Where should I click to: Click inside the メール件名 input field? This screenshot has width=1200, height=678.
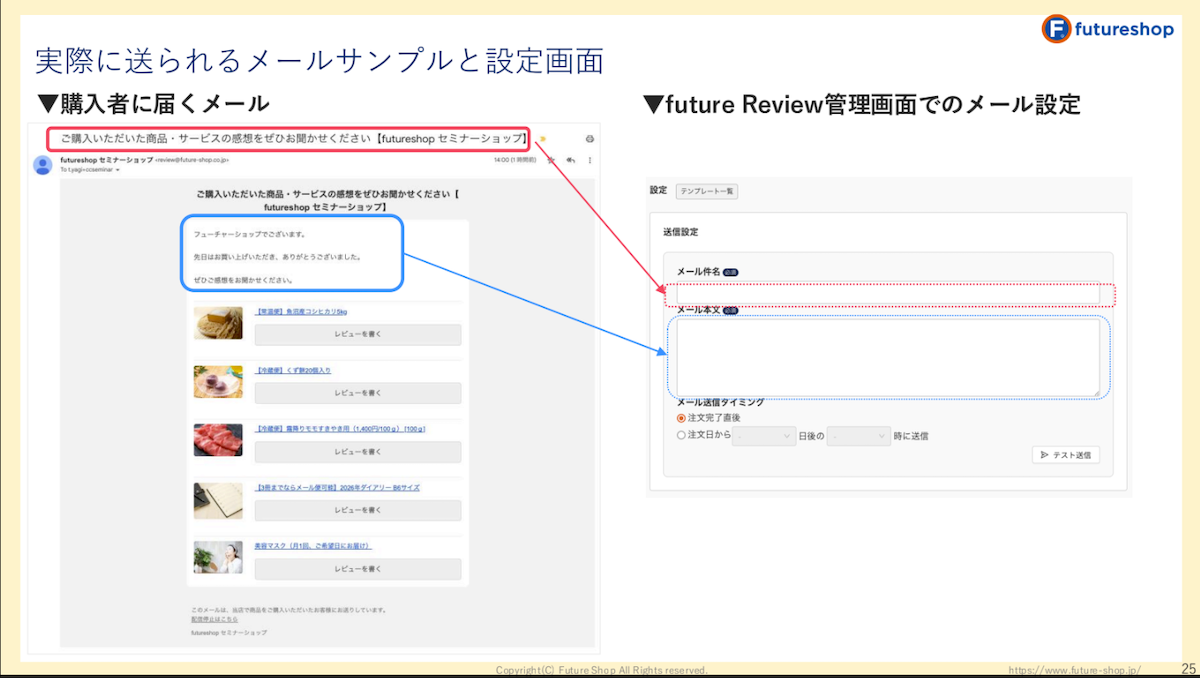890,294
